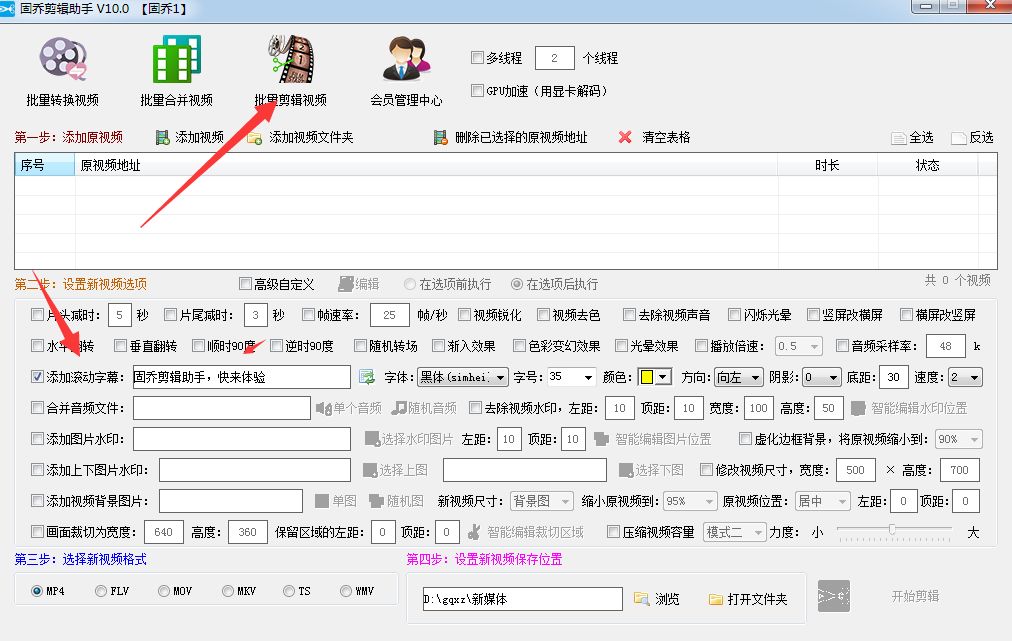Open yellow 颜色 subtitle color swatch
This screenshot has height=641, width=1012.
point(654,377)
